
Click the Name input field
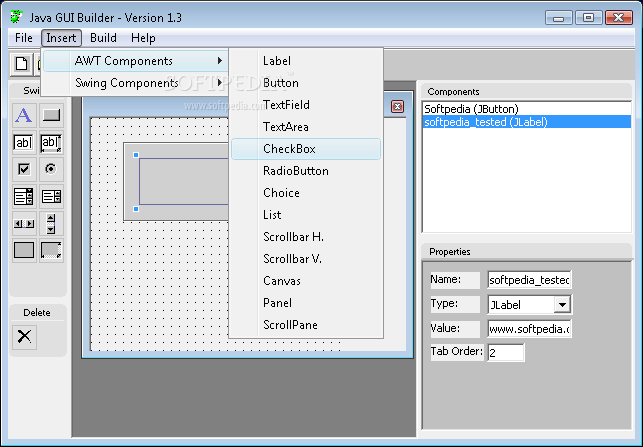(529, 280)
